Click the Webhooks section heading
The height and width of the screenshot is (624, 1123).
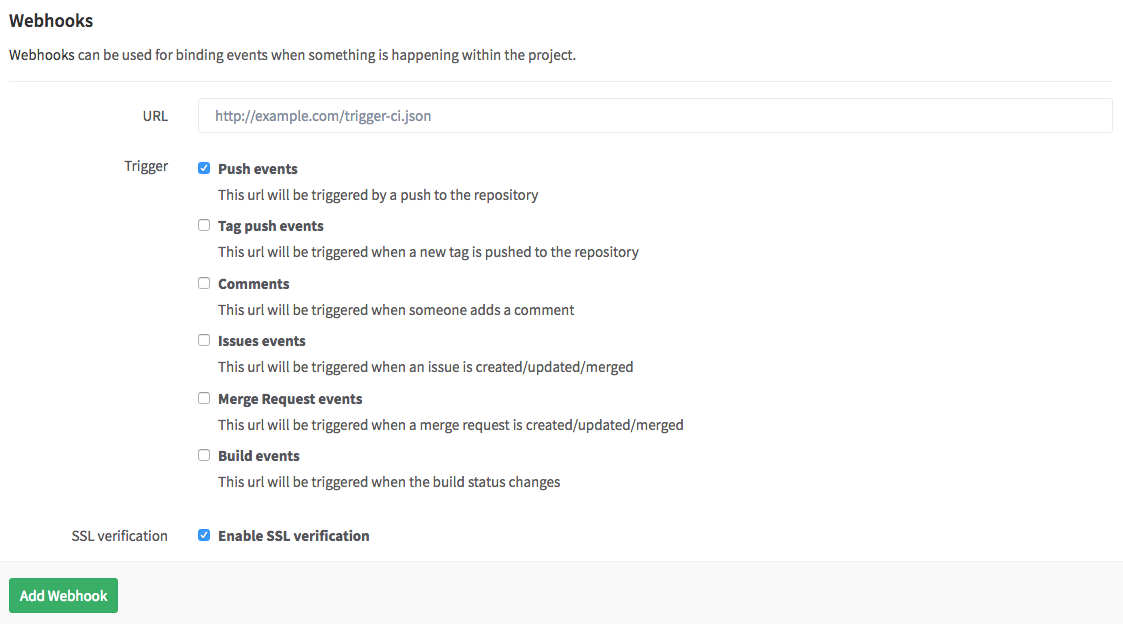(51, 21)
